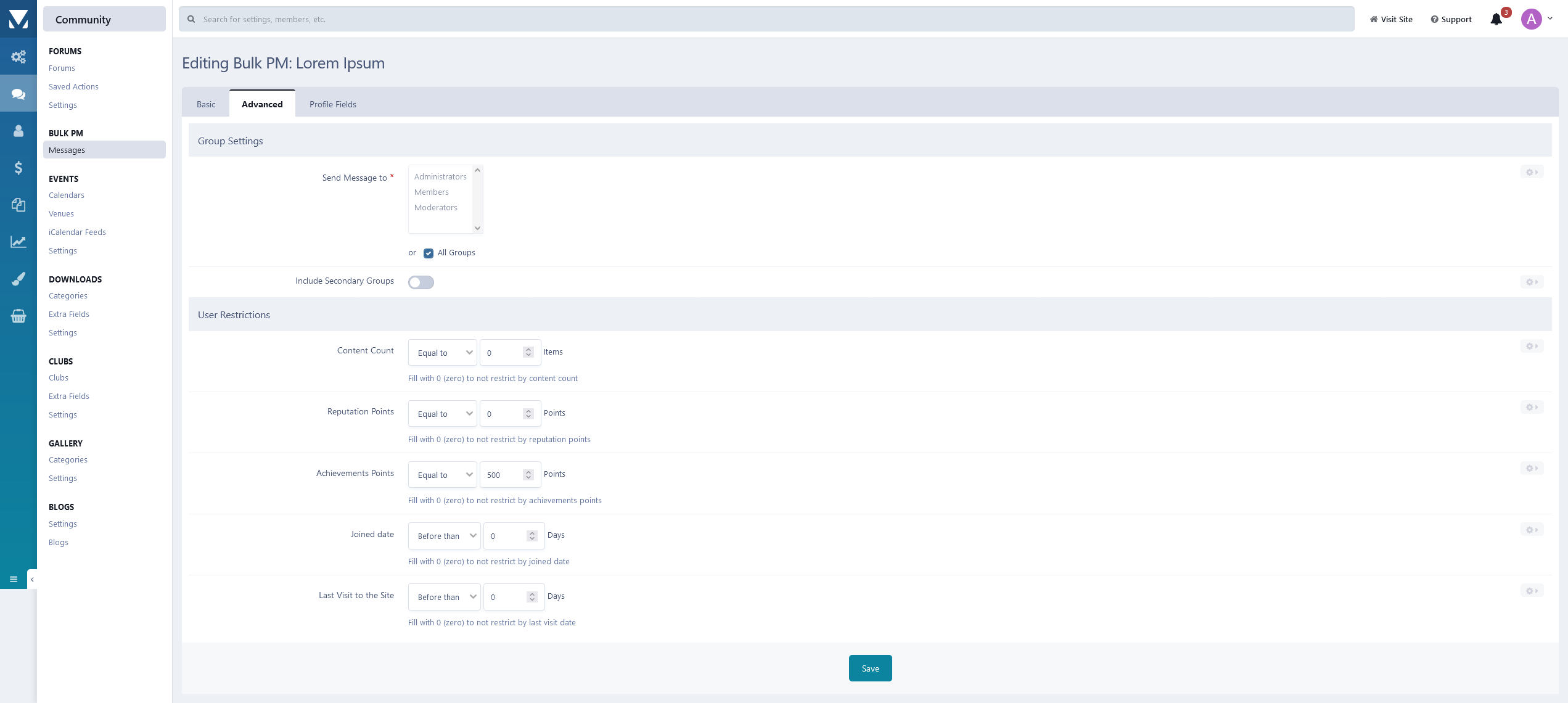
Task: Enable Include Secondary Groups toggle
Action: tap(421, 282)
